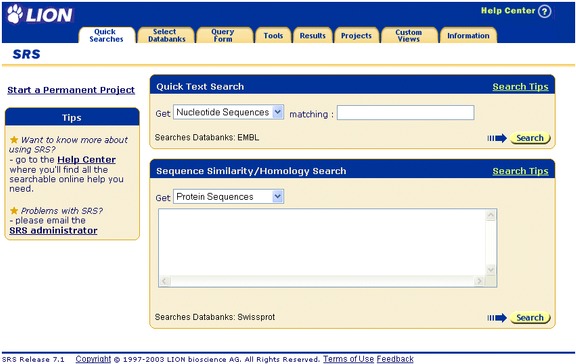Click the matching text input field
The width and height of the screenshot is (576, 364).
(x=406, y=112)
